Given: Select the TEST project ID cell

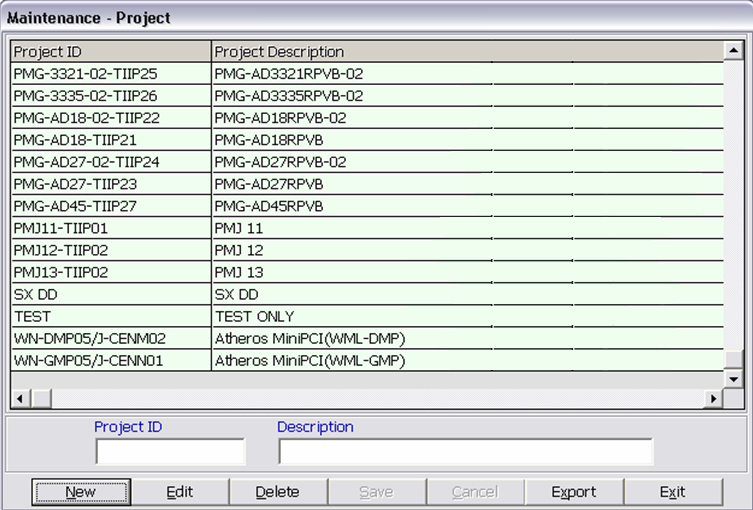Looking at the screenshot, I should tap(111, 316).
